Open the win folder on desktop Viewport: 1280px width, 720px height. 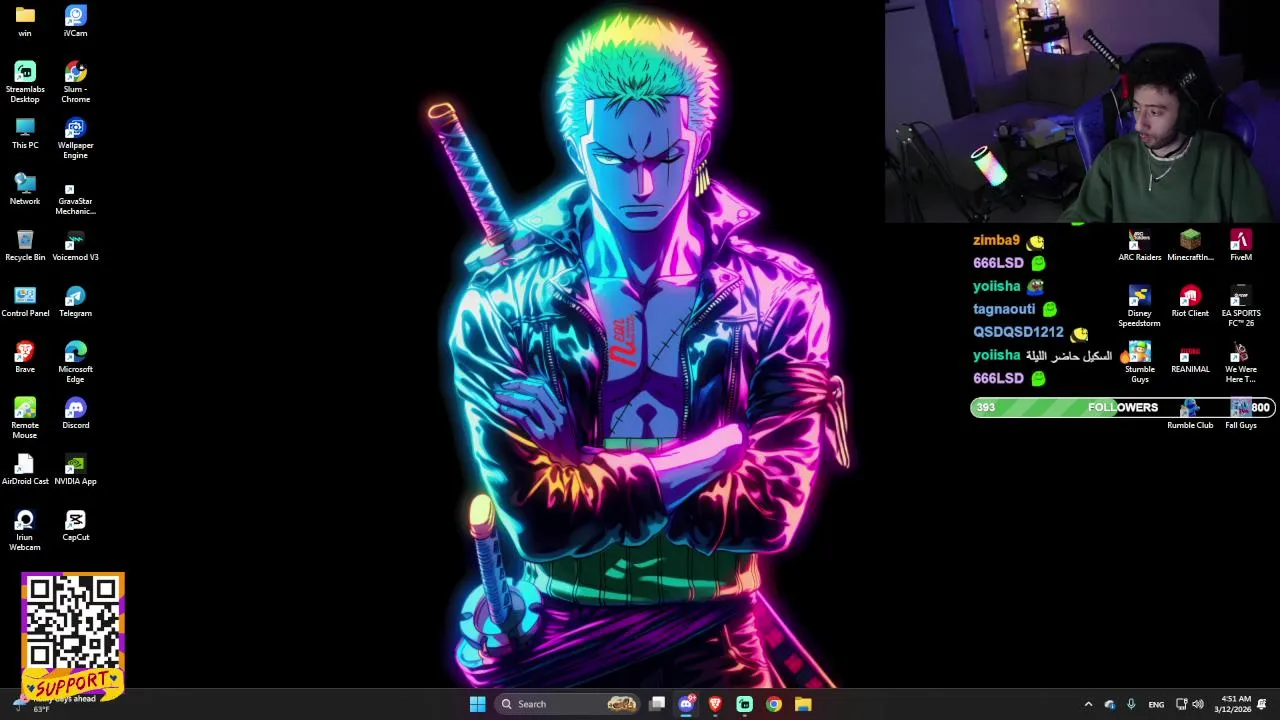tap(25, 20)
